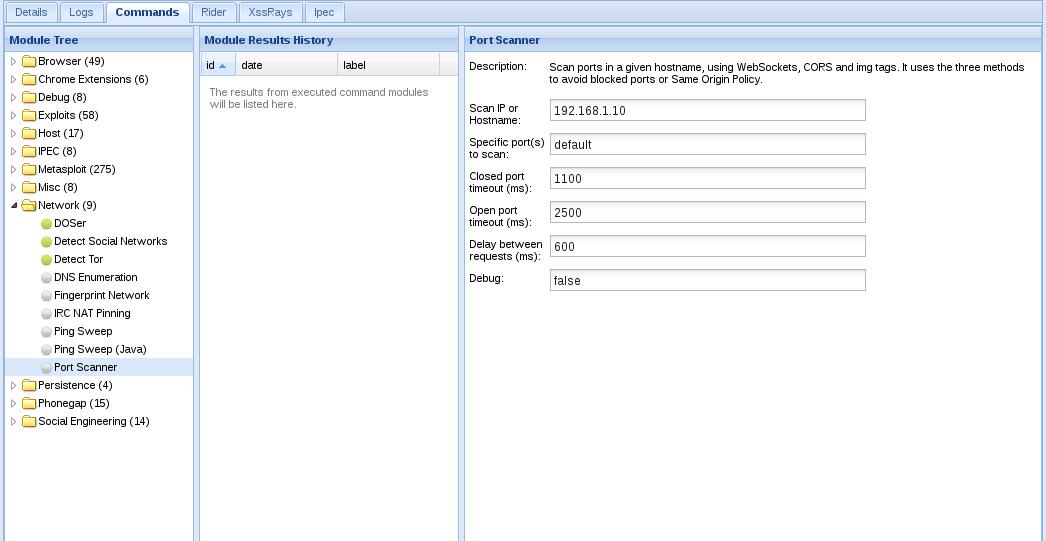Click the Social Engineering folder icon

point(29,422)
